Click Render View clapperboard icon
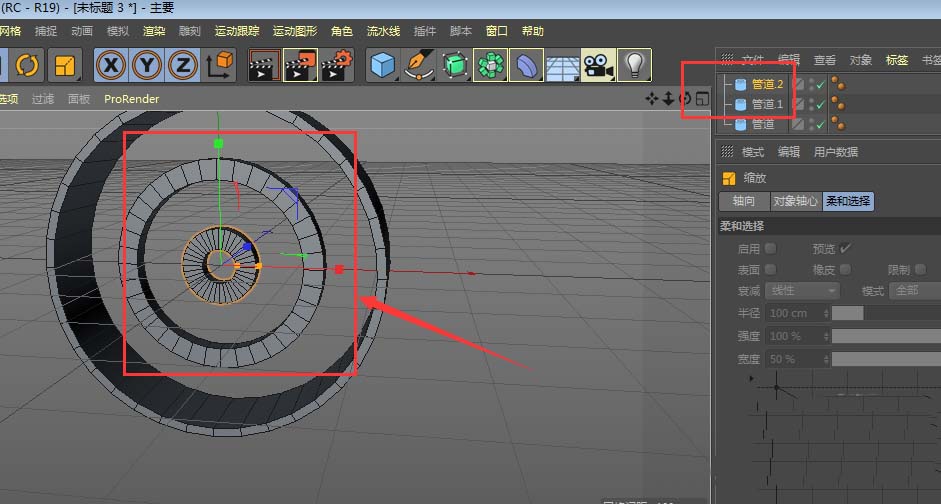Image resolution: width=941 pixels, height=504 pixels. [x=265, y=65]
